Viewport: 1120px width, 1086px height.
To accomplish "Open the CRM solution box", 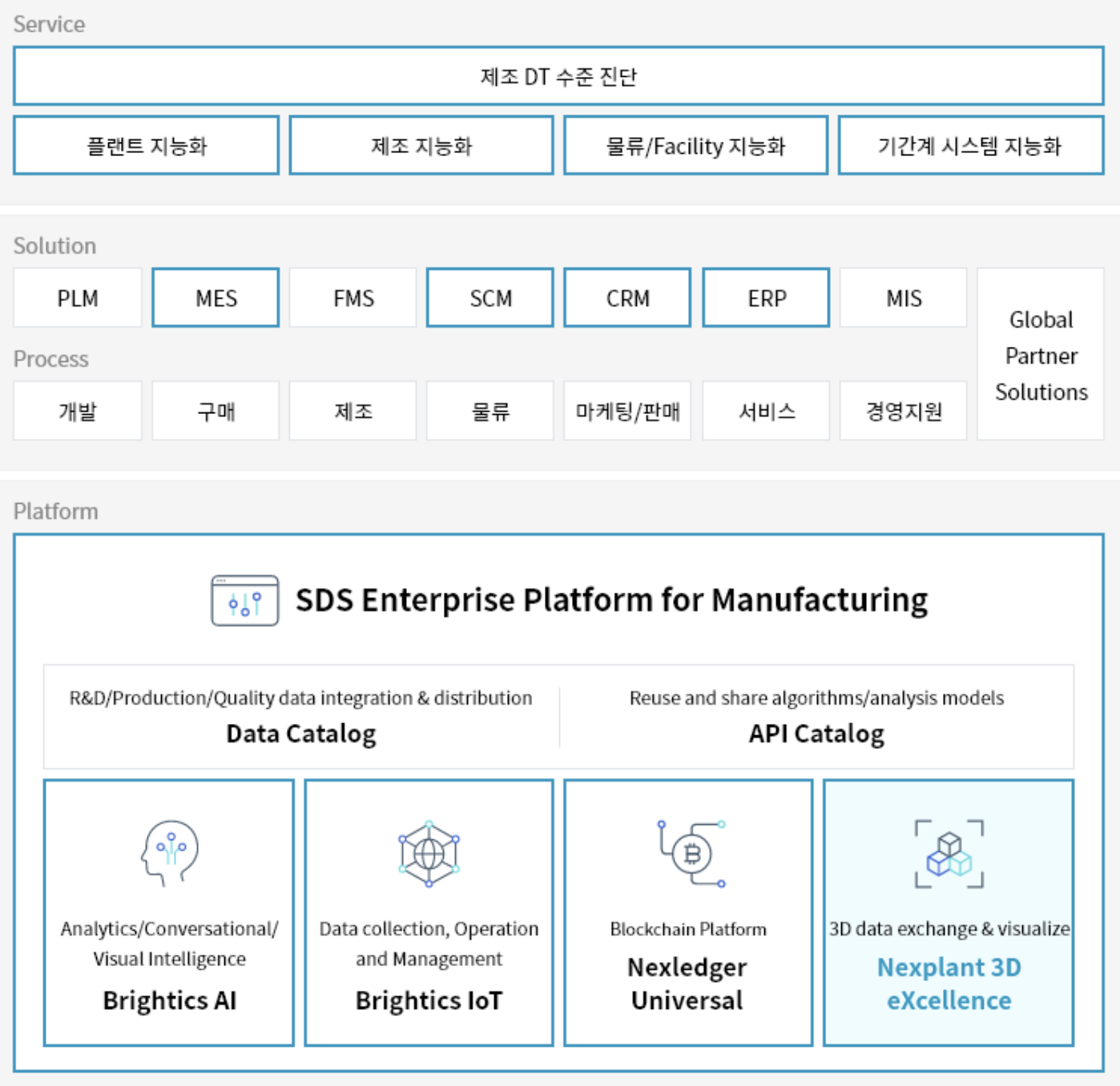I will click(627, 298).
